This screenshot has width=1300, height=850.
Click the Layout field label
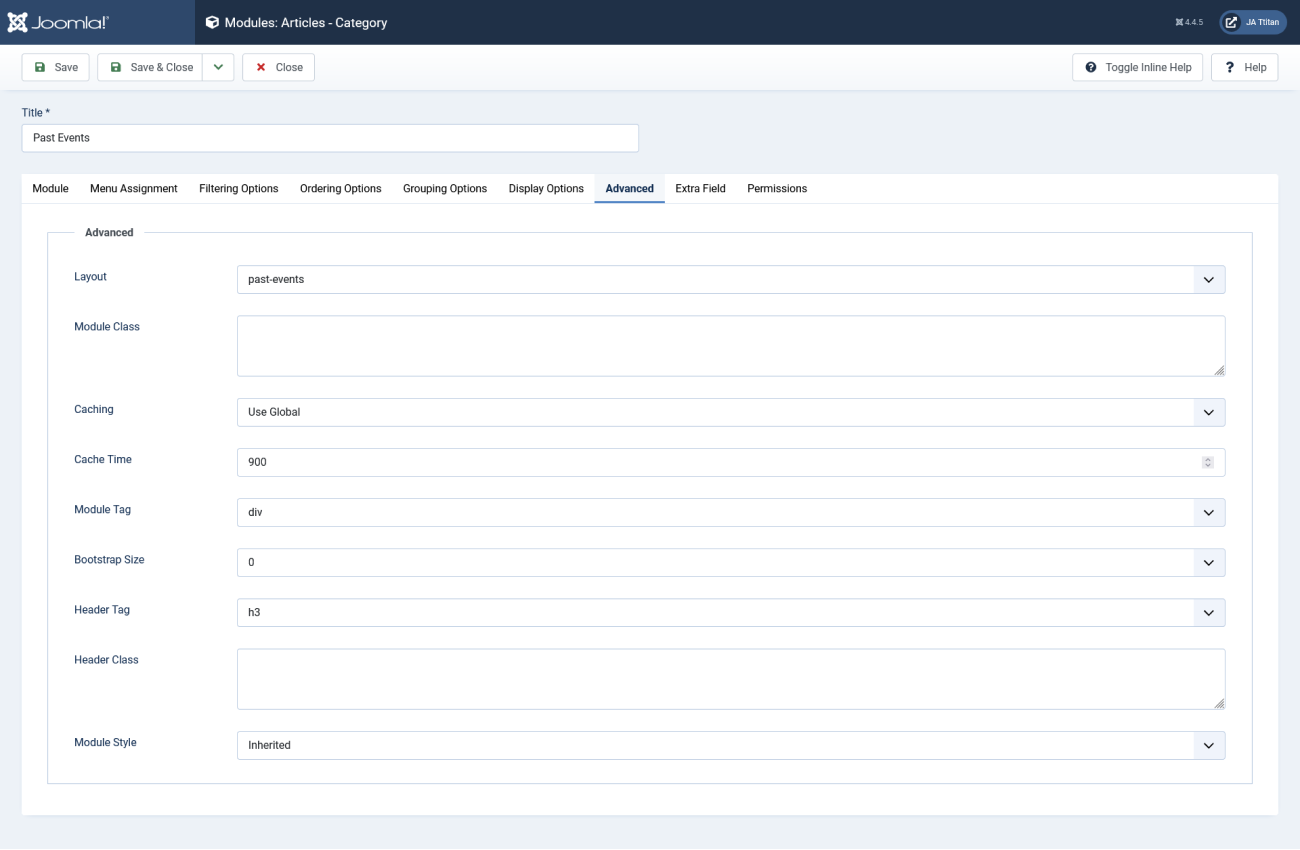[x=90, y=276]
